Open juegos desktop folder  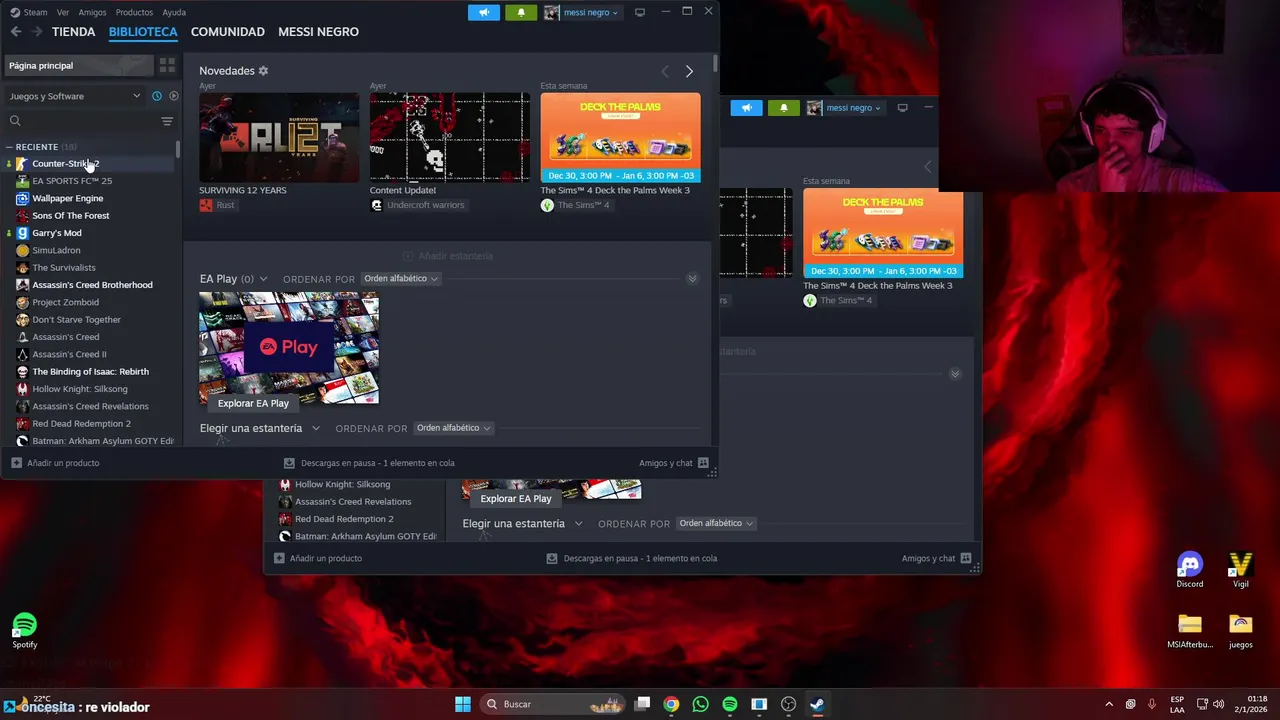click(1241, 631)
